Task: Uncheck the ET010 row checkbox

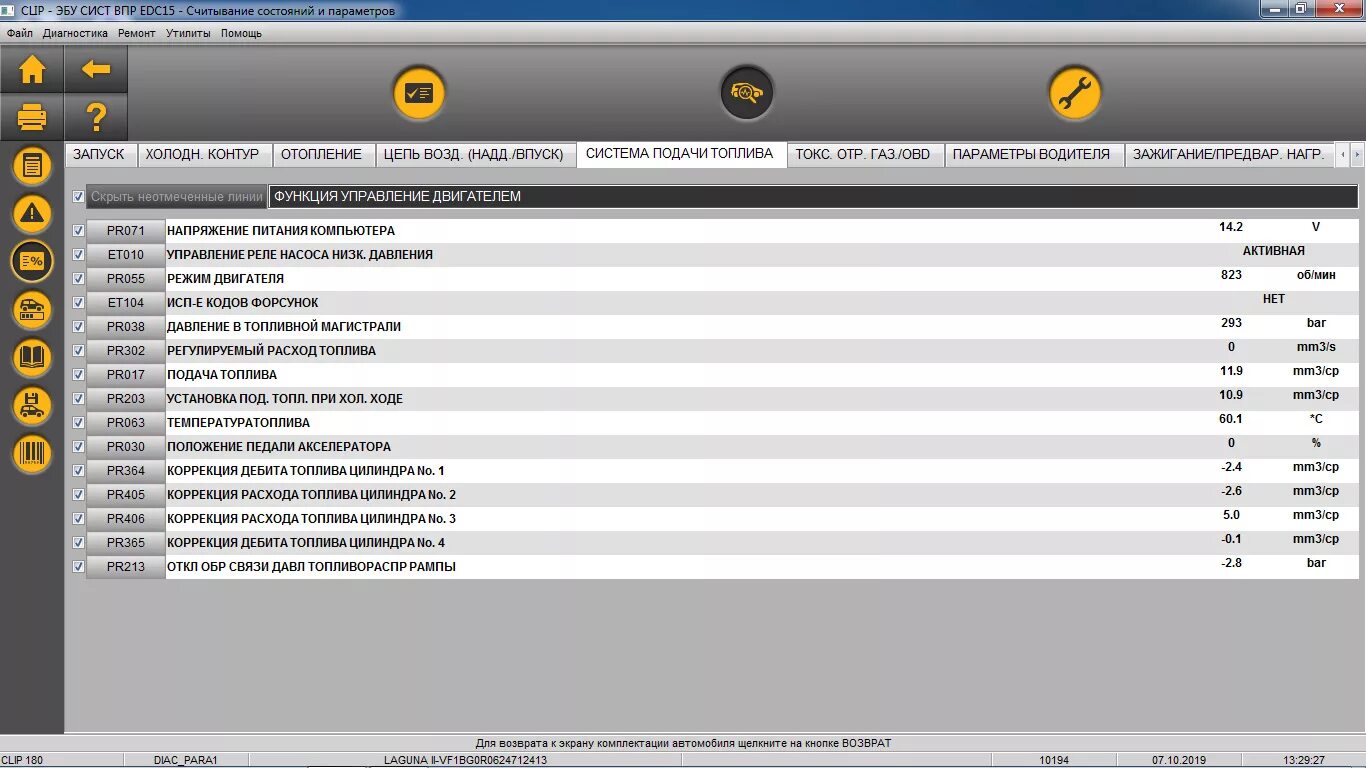Action: (79, 254)
